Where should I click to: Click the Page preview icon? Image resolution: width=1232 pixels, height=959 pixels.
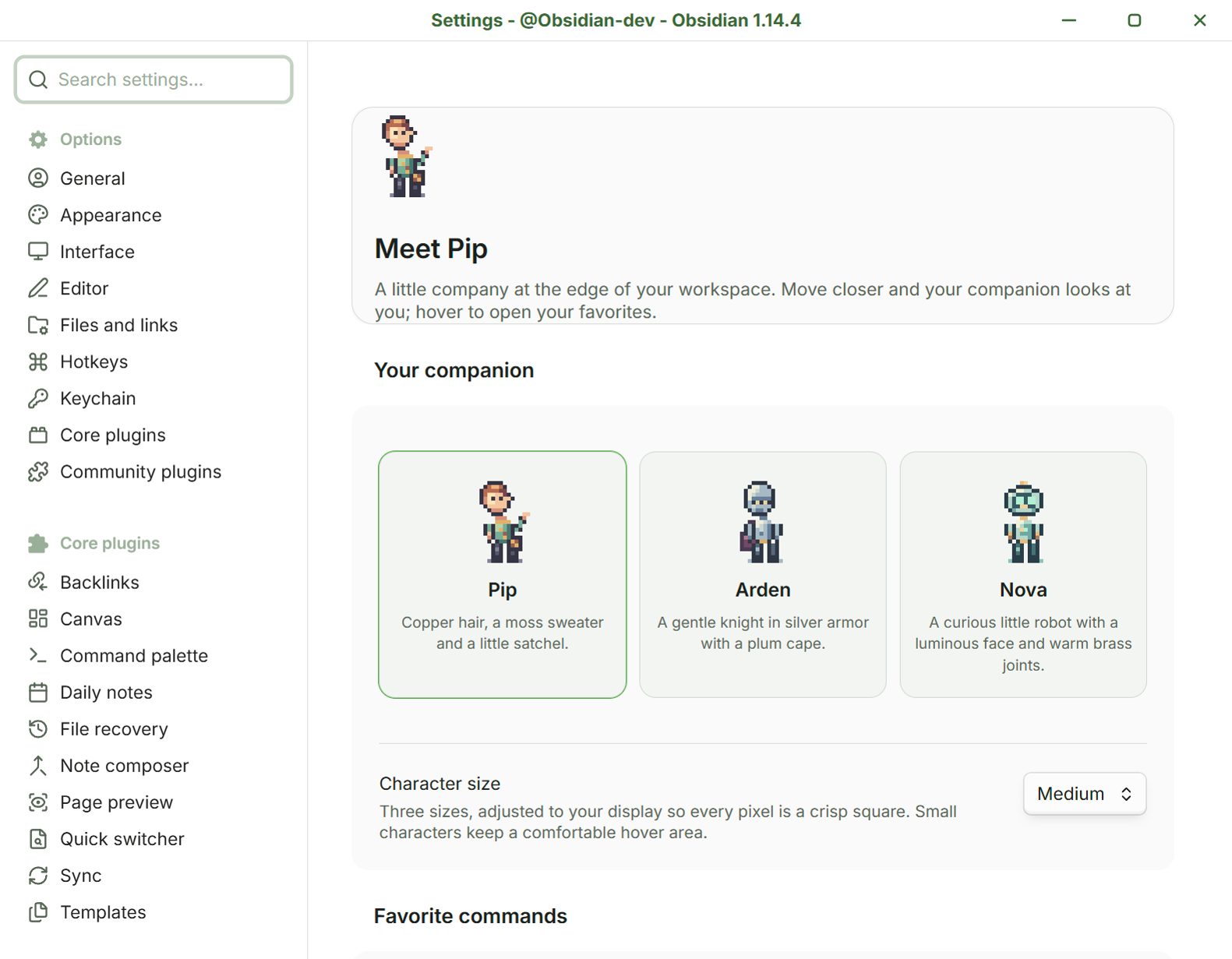point(38,802)
